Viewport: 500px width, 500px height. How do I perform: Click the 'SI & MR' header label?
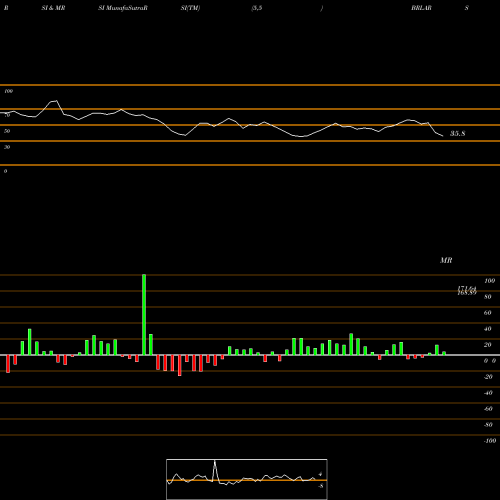53,8
